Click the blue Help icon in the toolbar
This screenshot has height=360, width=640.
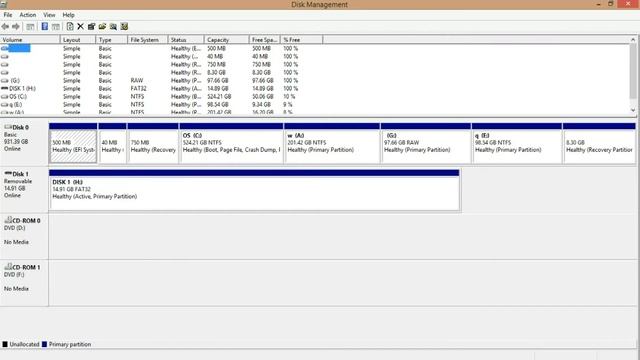click(x=44, y=27)
